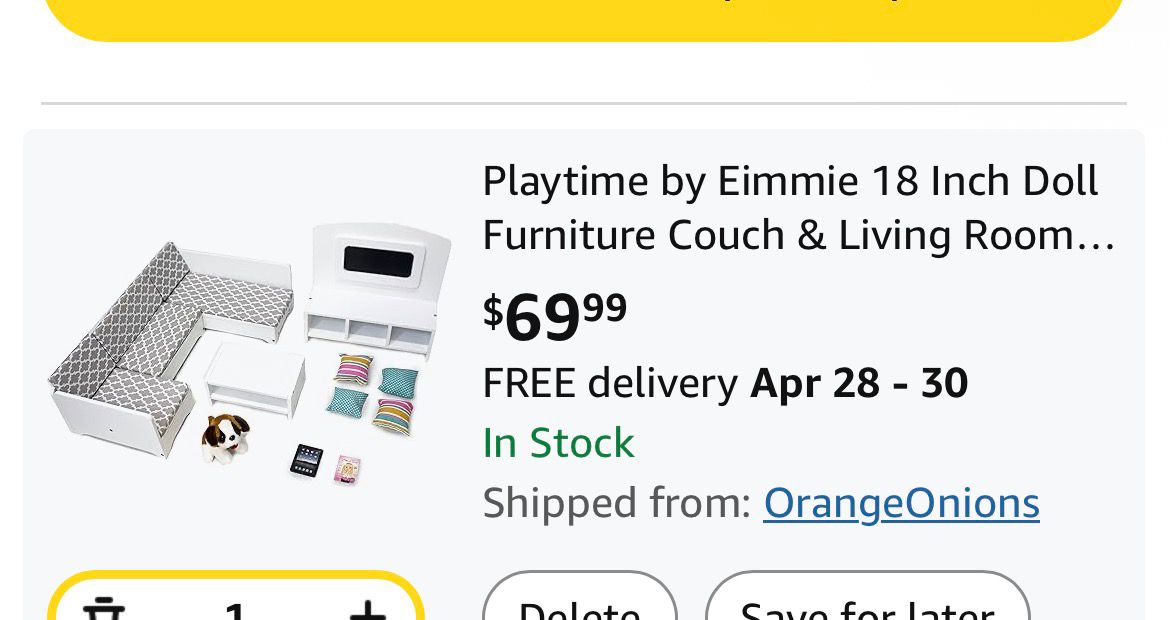Click the white coffee table in photo

coord(255,382)
